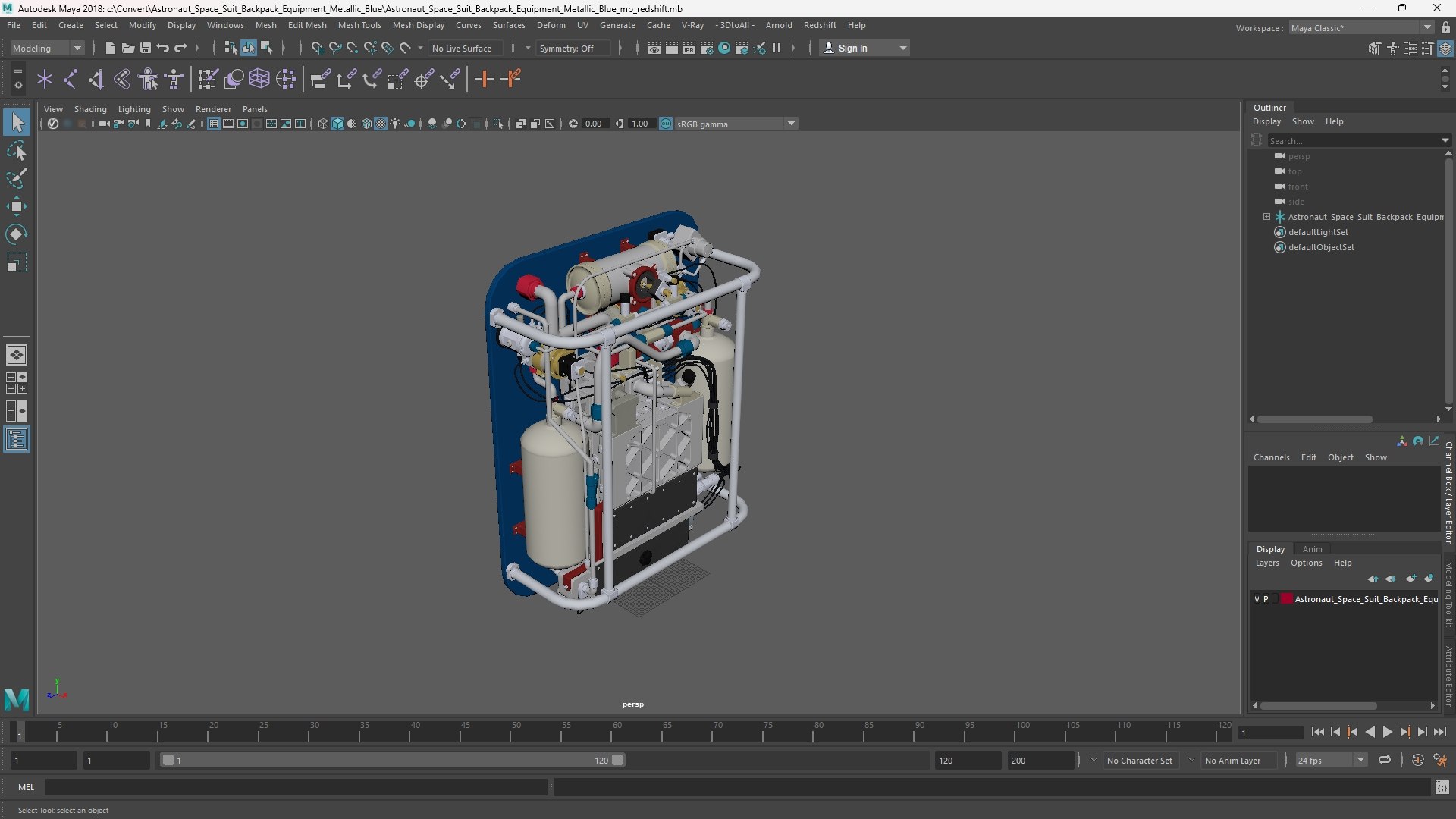Open the Outliner Display menu

[1266, 121]
